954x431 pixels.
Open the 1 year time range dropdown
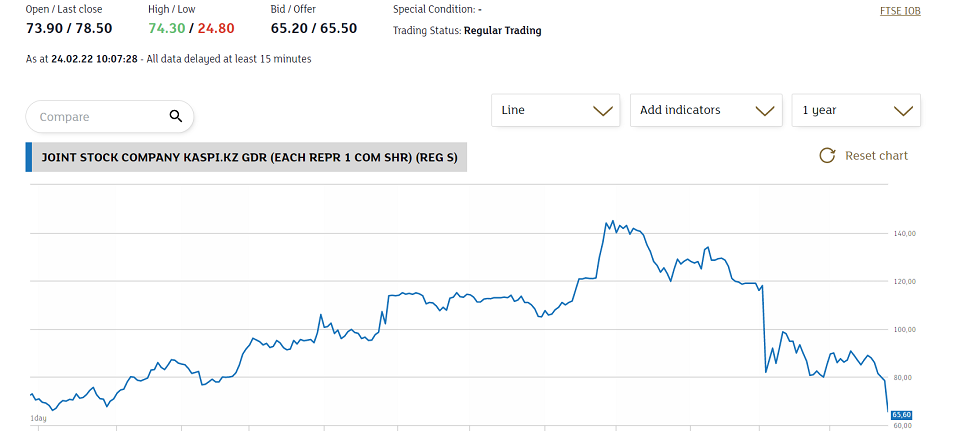click(856, 110)
